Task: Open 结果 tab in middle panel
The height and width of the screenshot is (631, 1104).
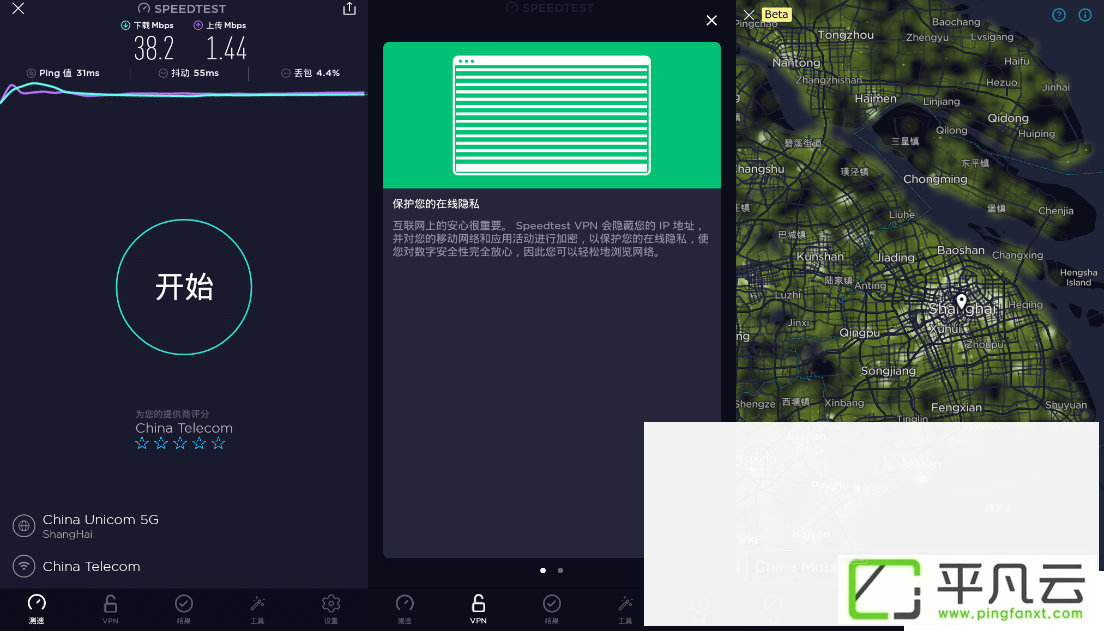Action: (552, 609)
